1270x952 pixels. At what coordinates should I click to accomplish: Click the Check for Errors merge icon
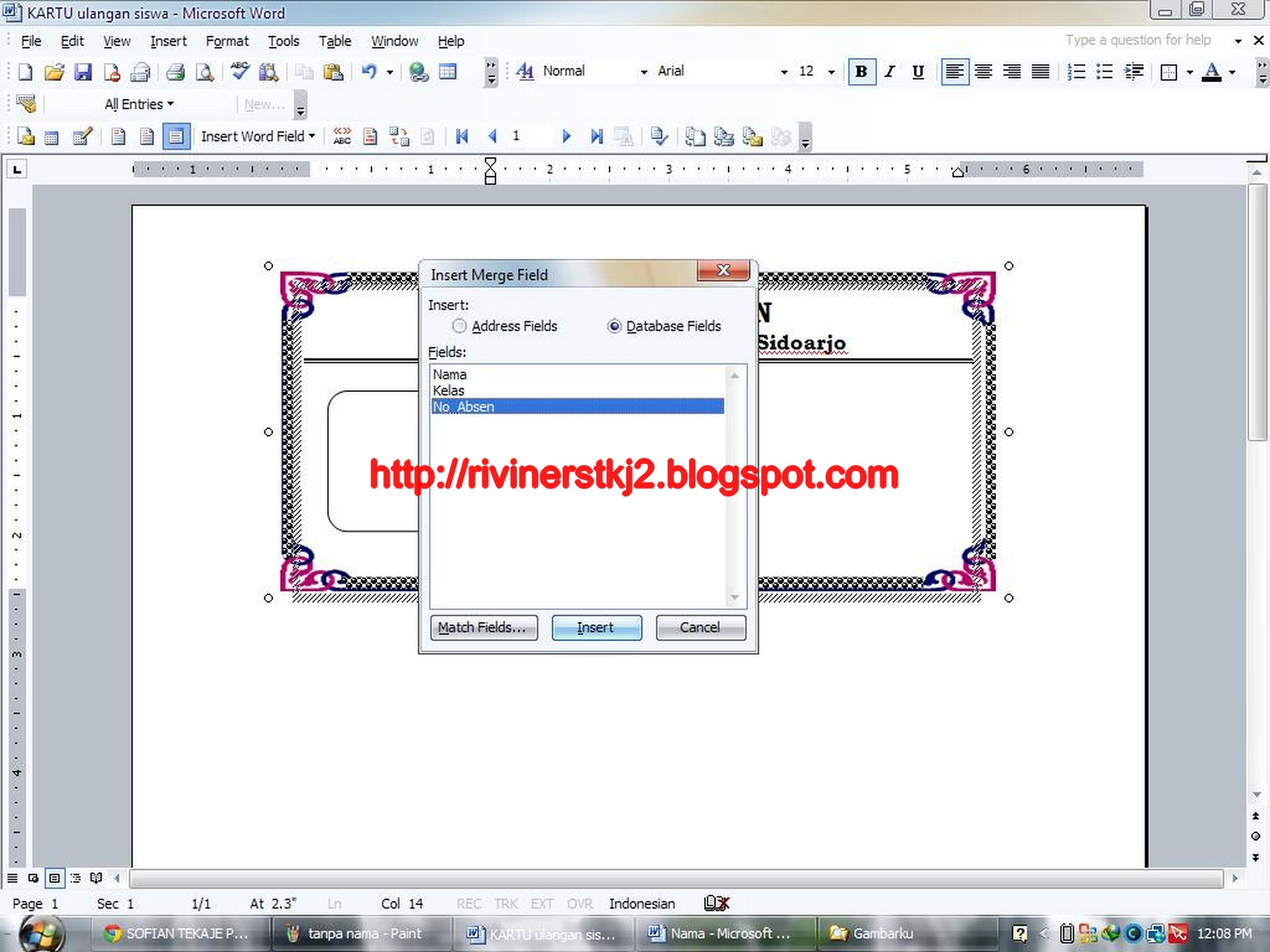click(x=659, y=136)
